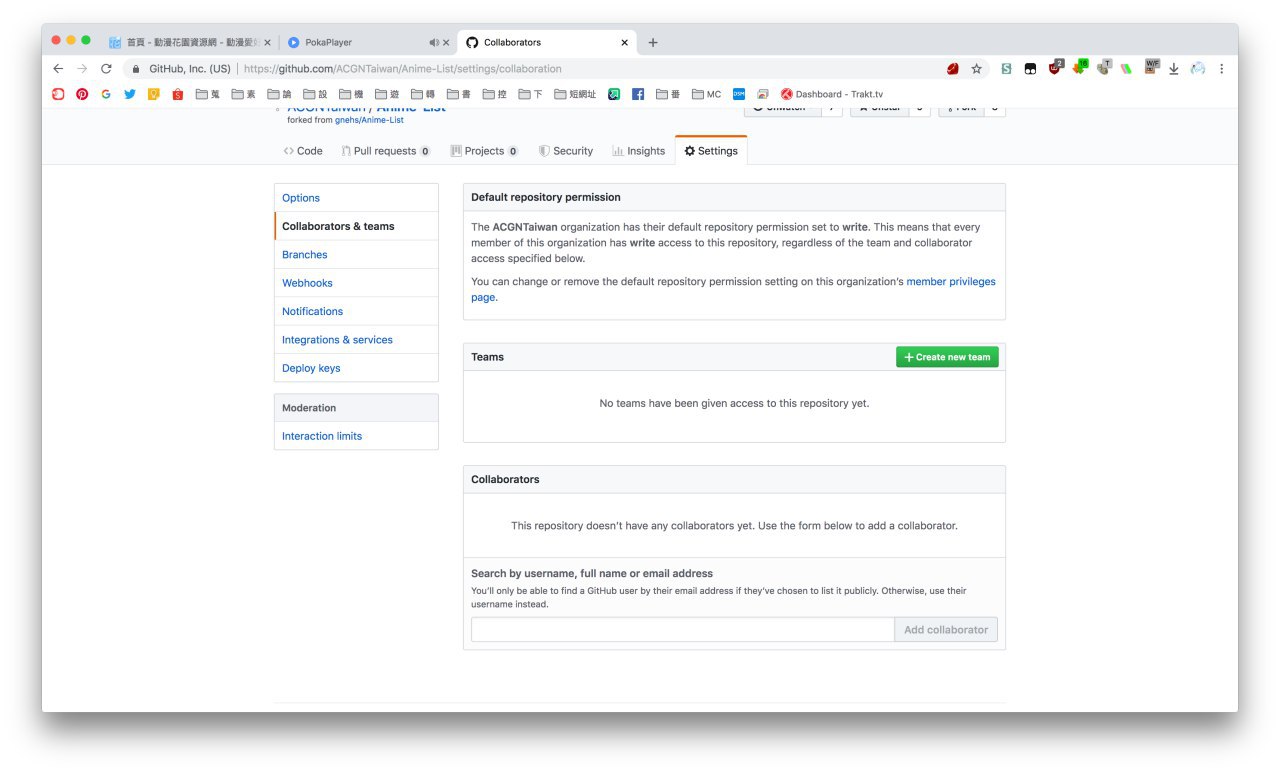Open the Google bookmark icon
The width and height of the screenshot is (1280, 772).
tap(106, 94)
